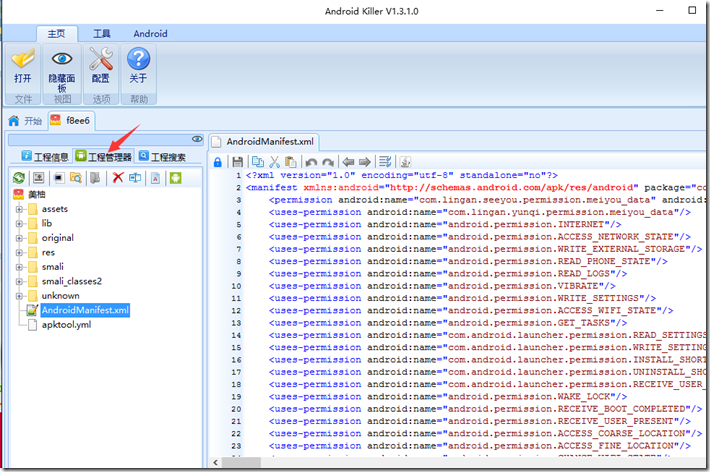This screenshot has width=710, height=472.
Task: Switch to the 主页 ribbon tab
Action: tap(57, 34)
